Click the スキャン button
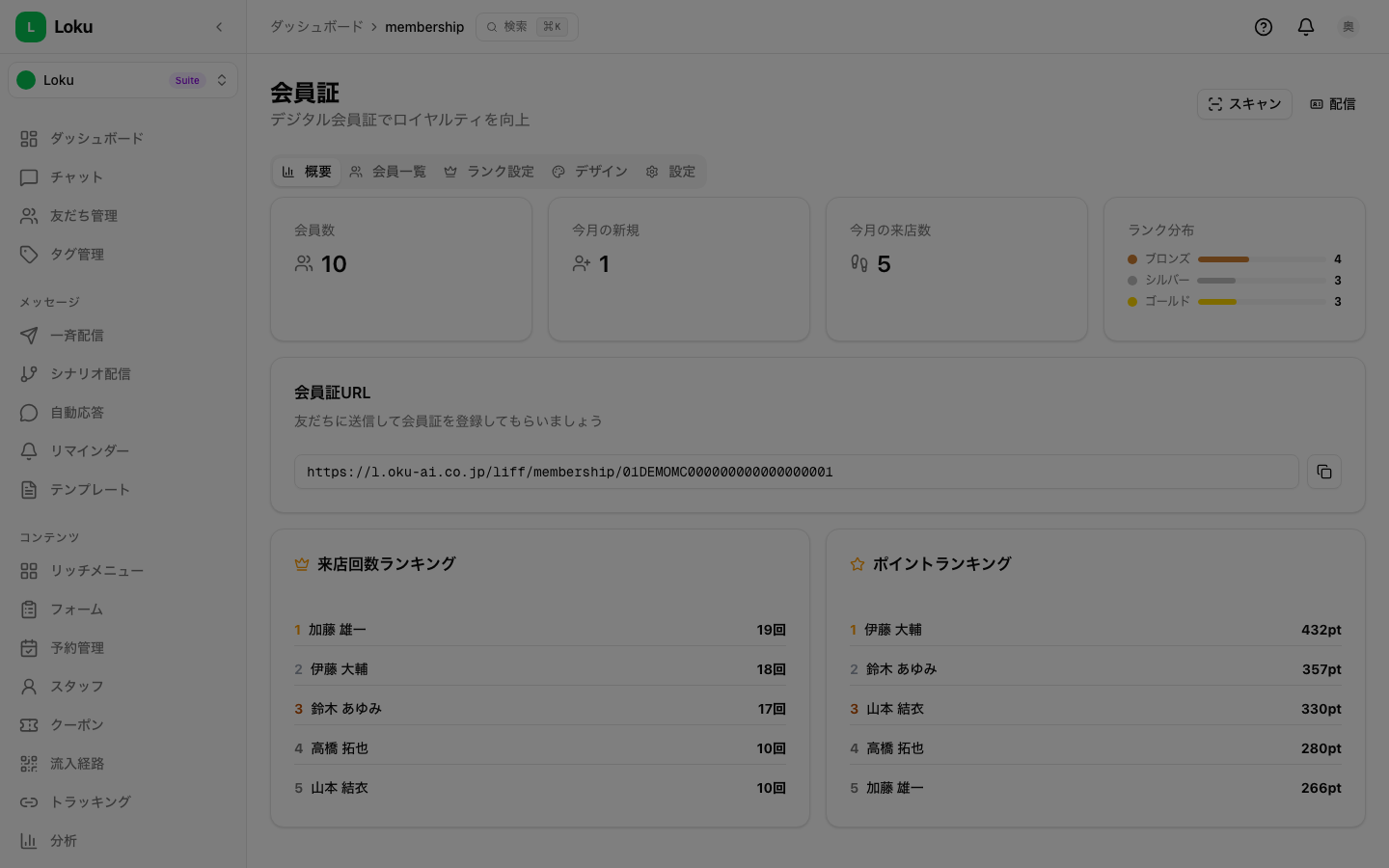Screen dimensions: 1389x868 (x=1244, y=104)
